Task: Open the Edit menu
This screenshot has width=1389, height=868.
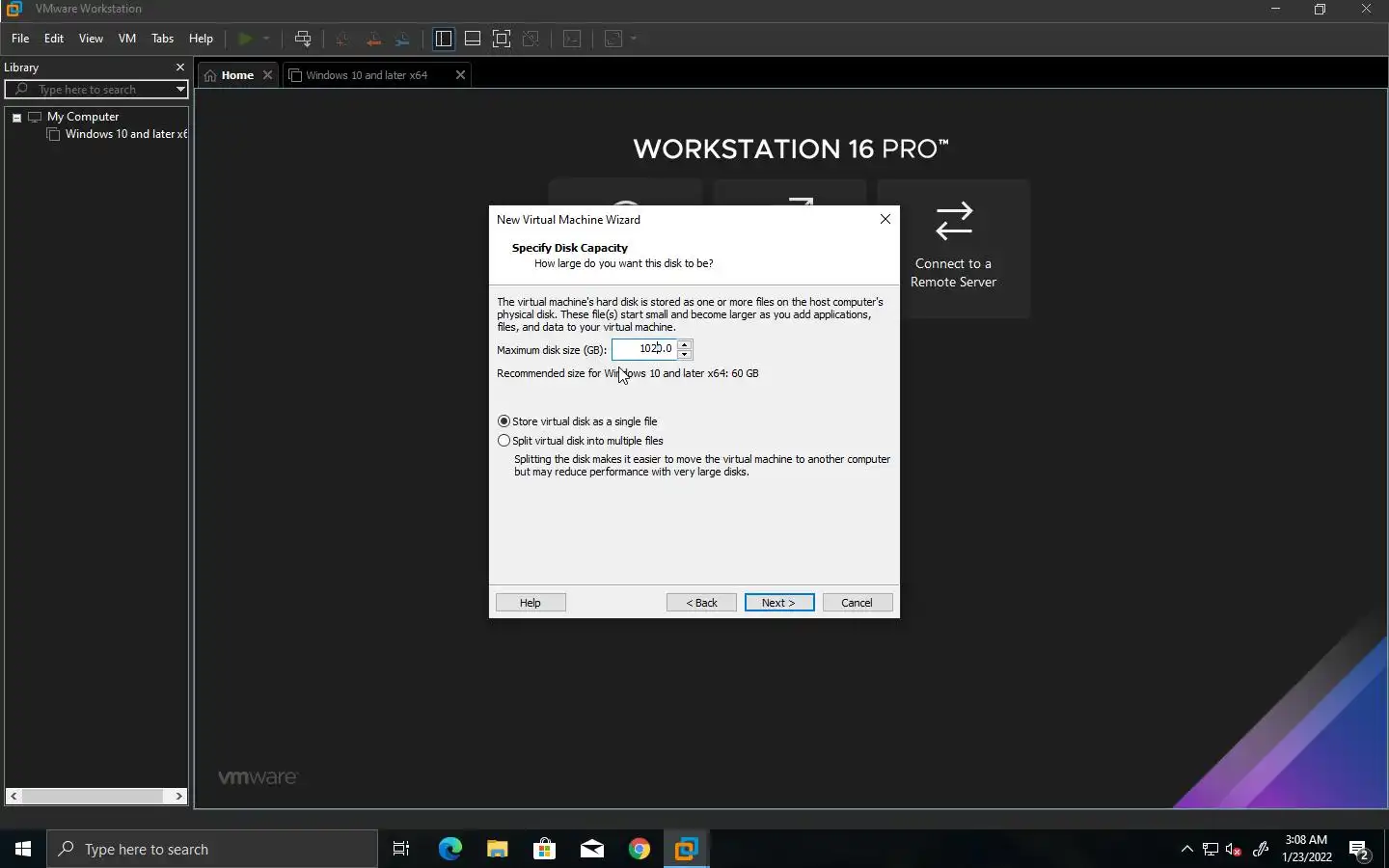Action: (54, 39)
